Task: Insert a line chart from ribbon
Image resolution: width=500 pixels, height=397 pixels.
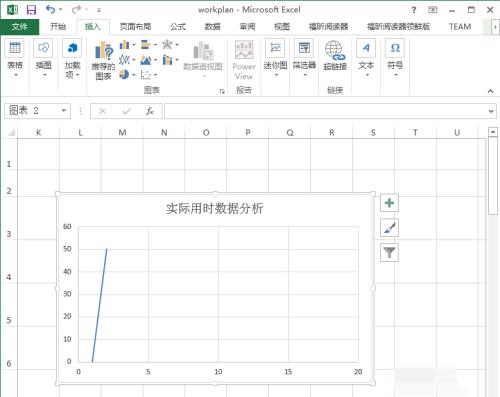Action: [124, 60]
